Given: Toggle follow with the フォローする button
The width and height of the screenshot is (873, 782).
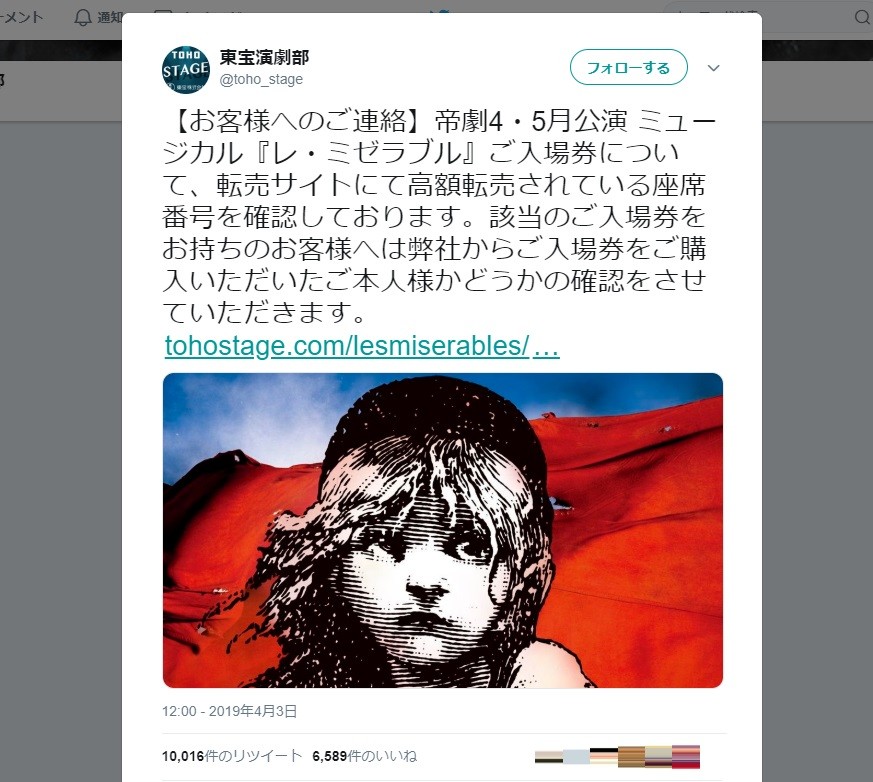Looking at the screenshot, I should click(x=629, y=67).
